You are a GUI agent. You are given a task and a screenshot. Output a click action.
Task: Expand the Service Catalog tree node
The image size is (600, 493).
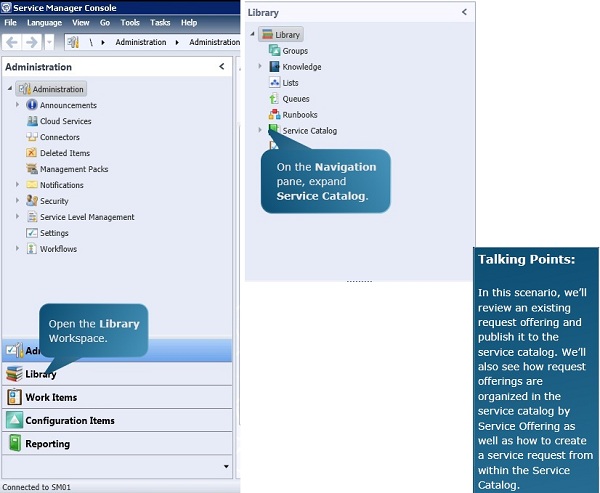point(260,130)
